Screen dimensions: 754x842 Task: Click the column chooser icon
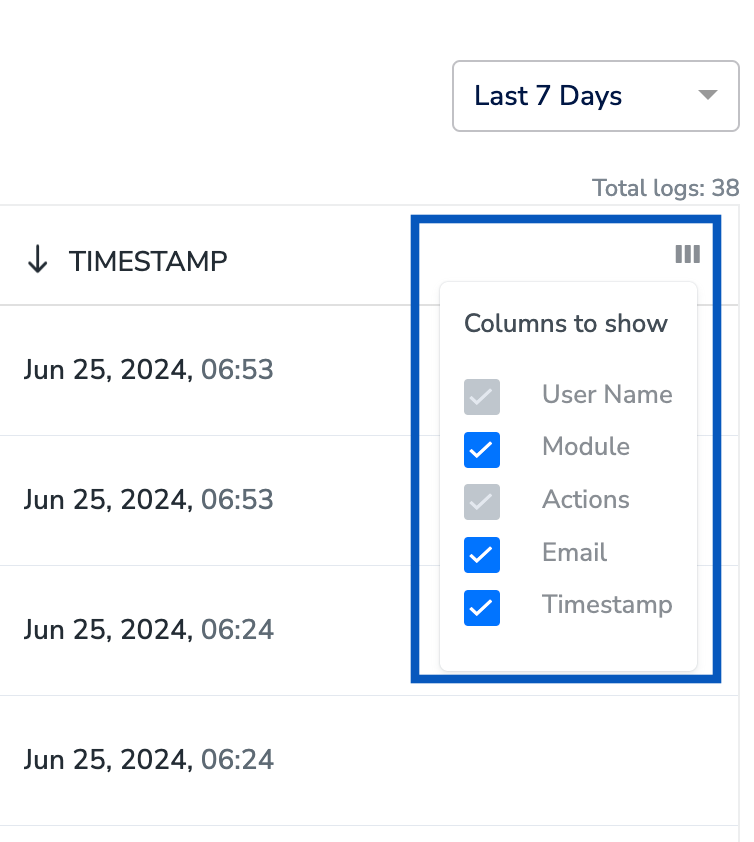[687, 255]
